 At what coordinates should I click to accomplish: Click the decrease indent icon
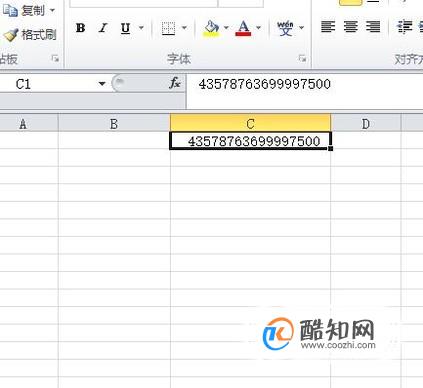[405, 27]
